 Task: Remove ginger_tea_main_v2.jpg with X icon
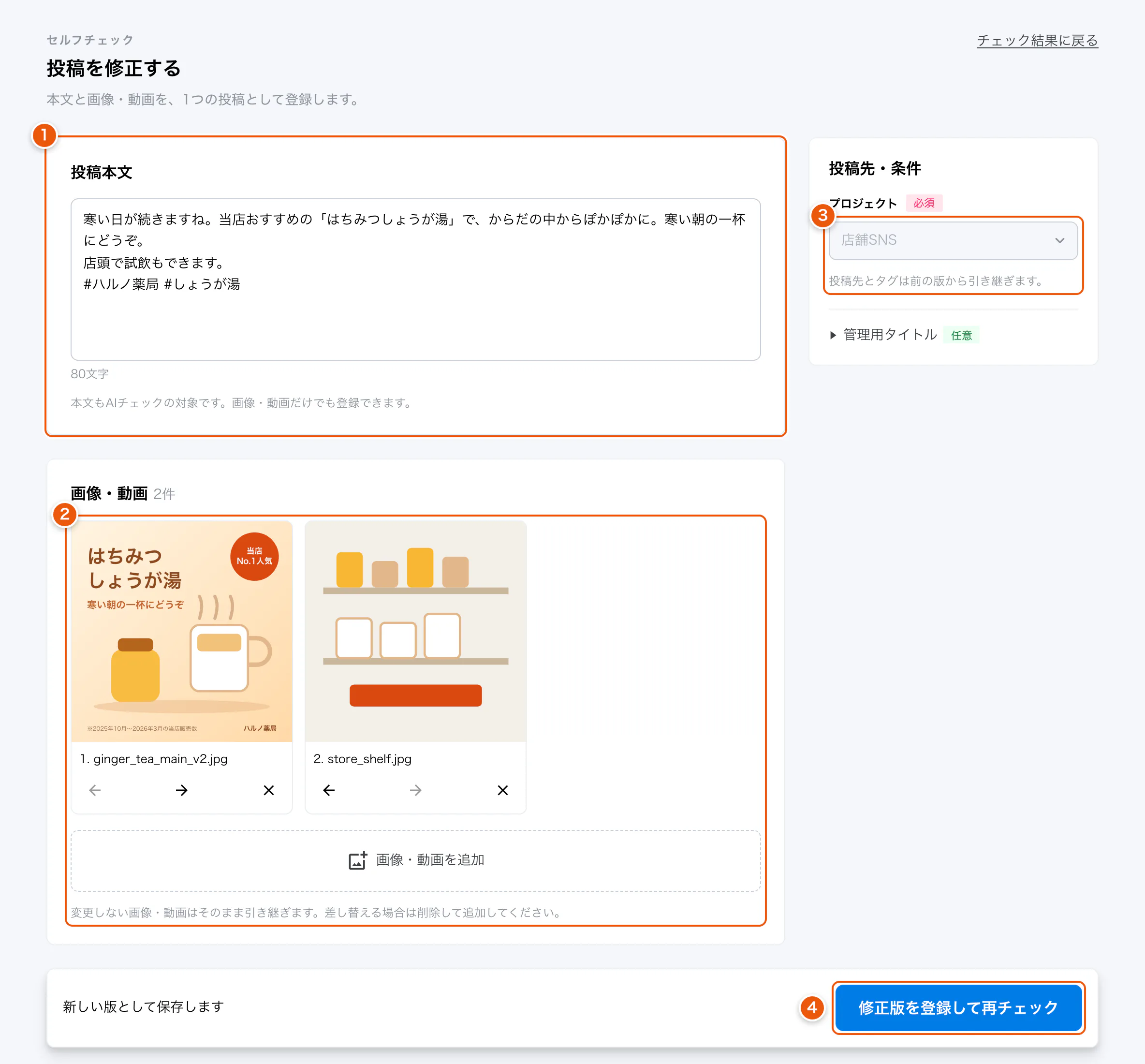coord(268,790)
